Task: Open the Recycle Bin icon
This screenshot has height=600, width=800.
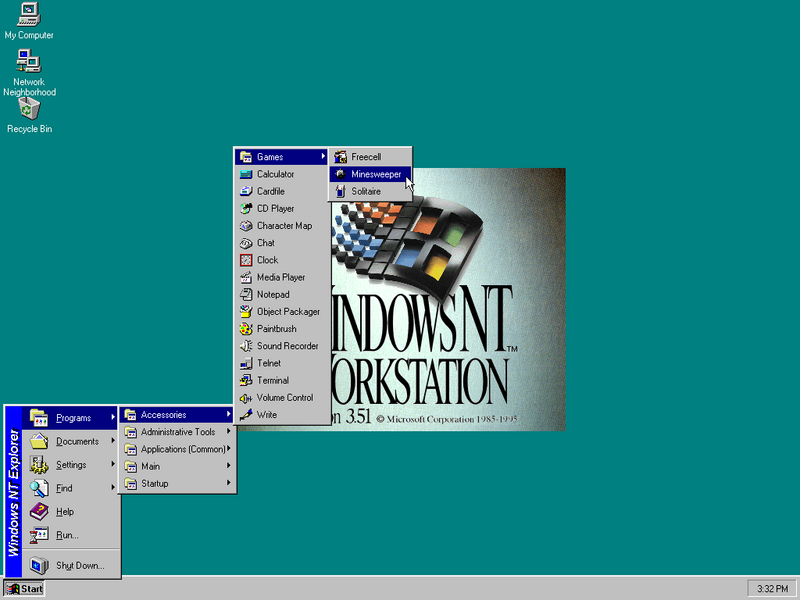Action: point(29,108)
